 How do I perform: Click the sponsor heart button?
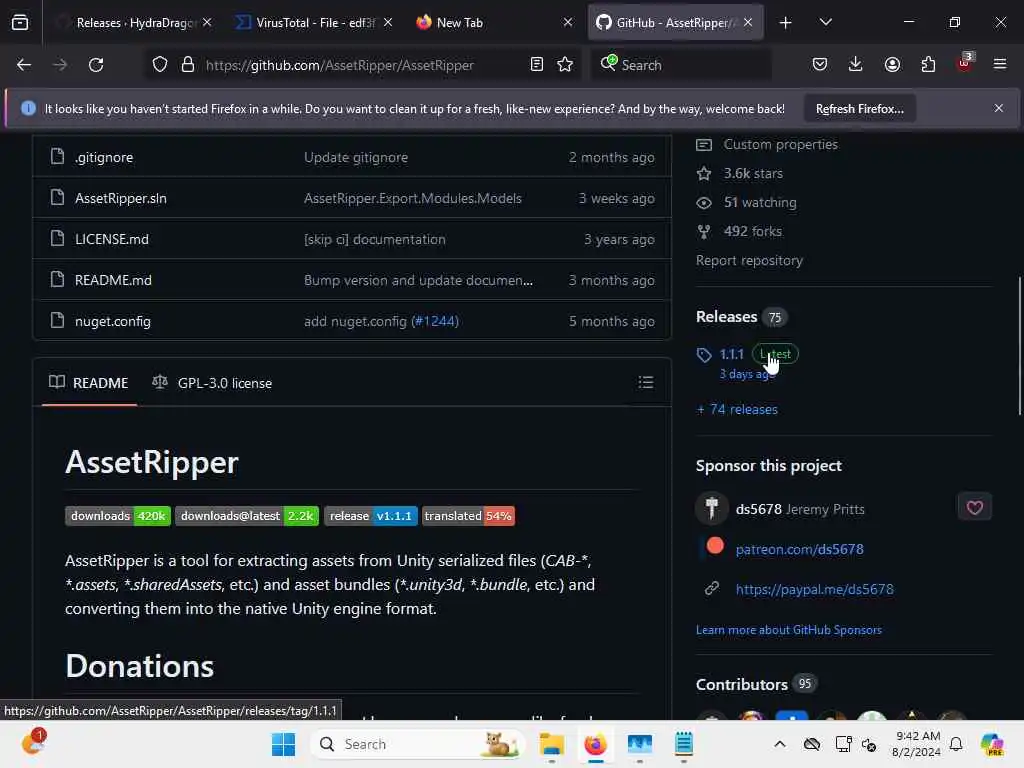[974, 507]
